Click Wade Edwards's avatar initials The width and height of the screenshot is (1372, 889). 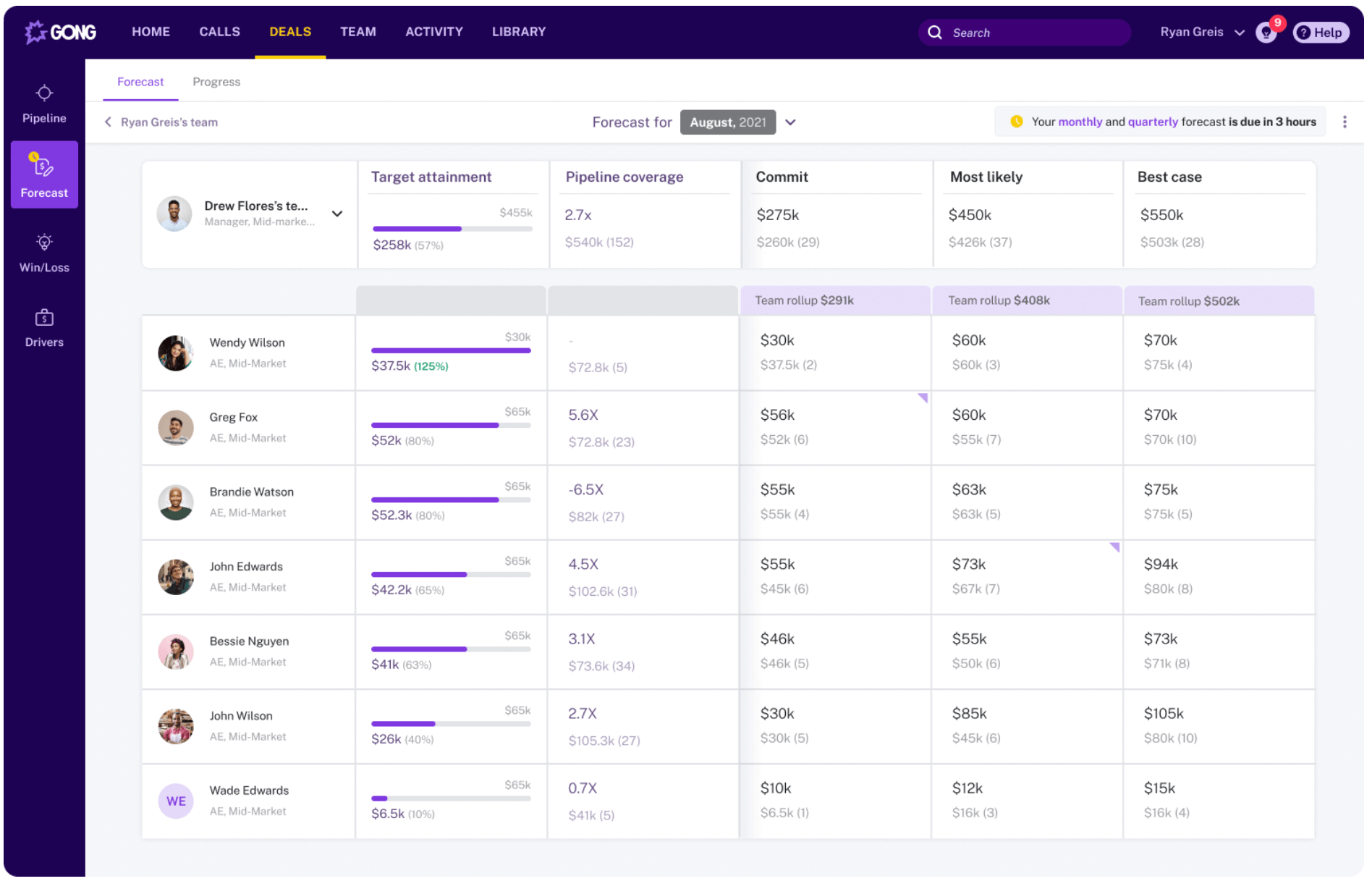point(175,801)
